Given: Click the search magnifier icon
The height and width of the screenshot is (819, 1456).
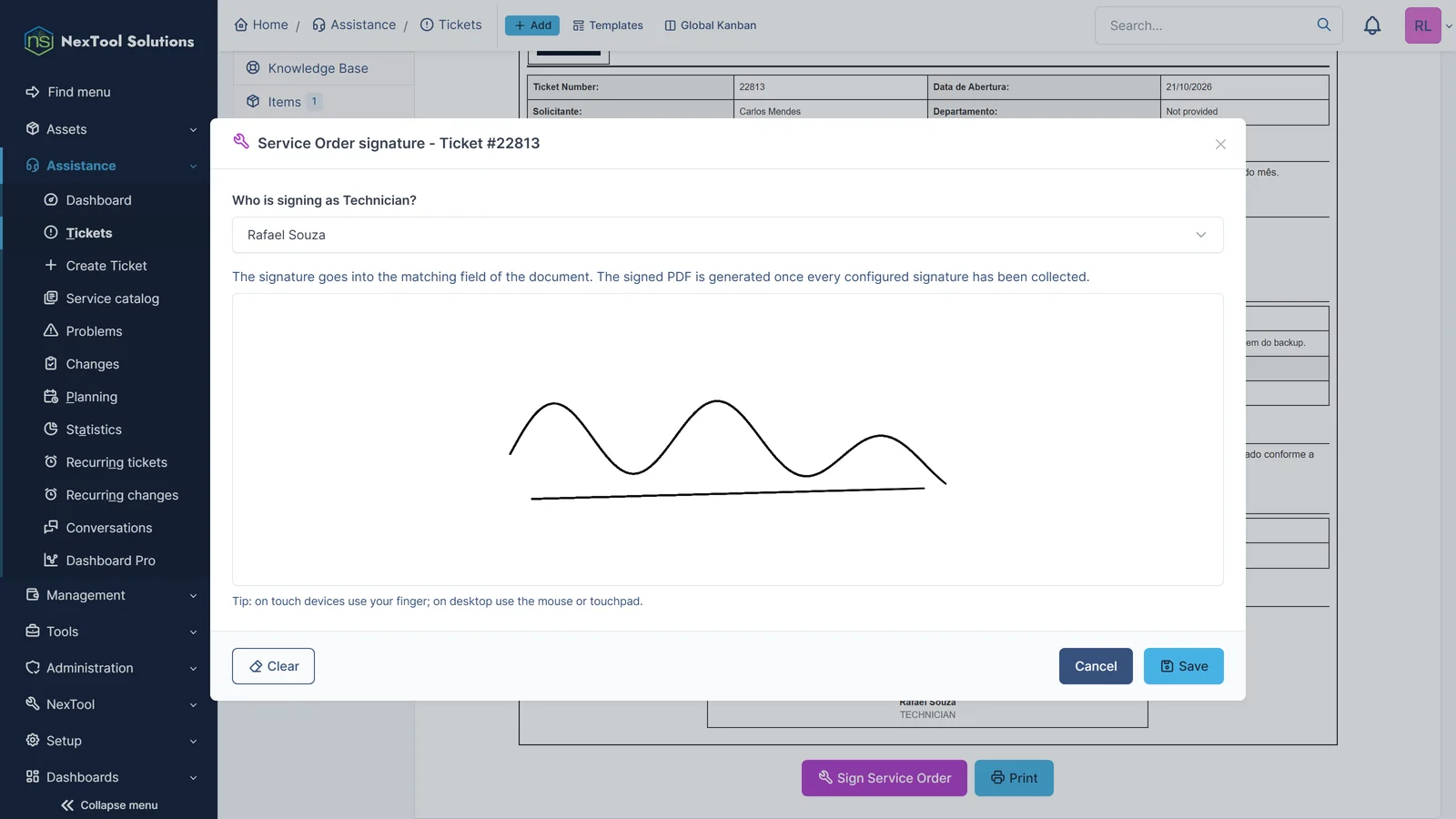Looking at the screenshot, I should (1324, 25).
